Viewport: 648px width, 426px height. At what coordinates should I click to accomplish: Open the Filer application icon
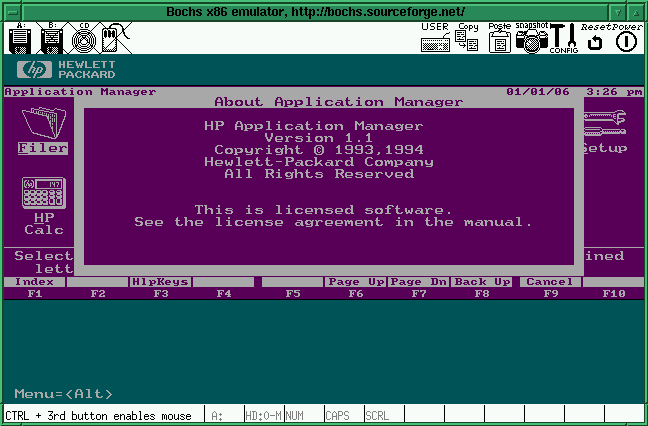tap(43, 130)
